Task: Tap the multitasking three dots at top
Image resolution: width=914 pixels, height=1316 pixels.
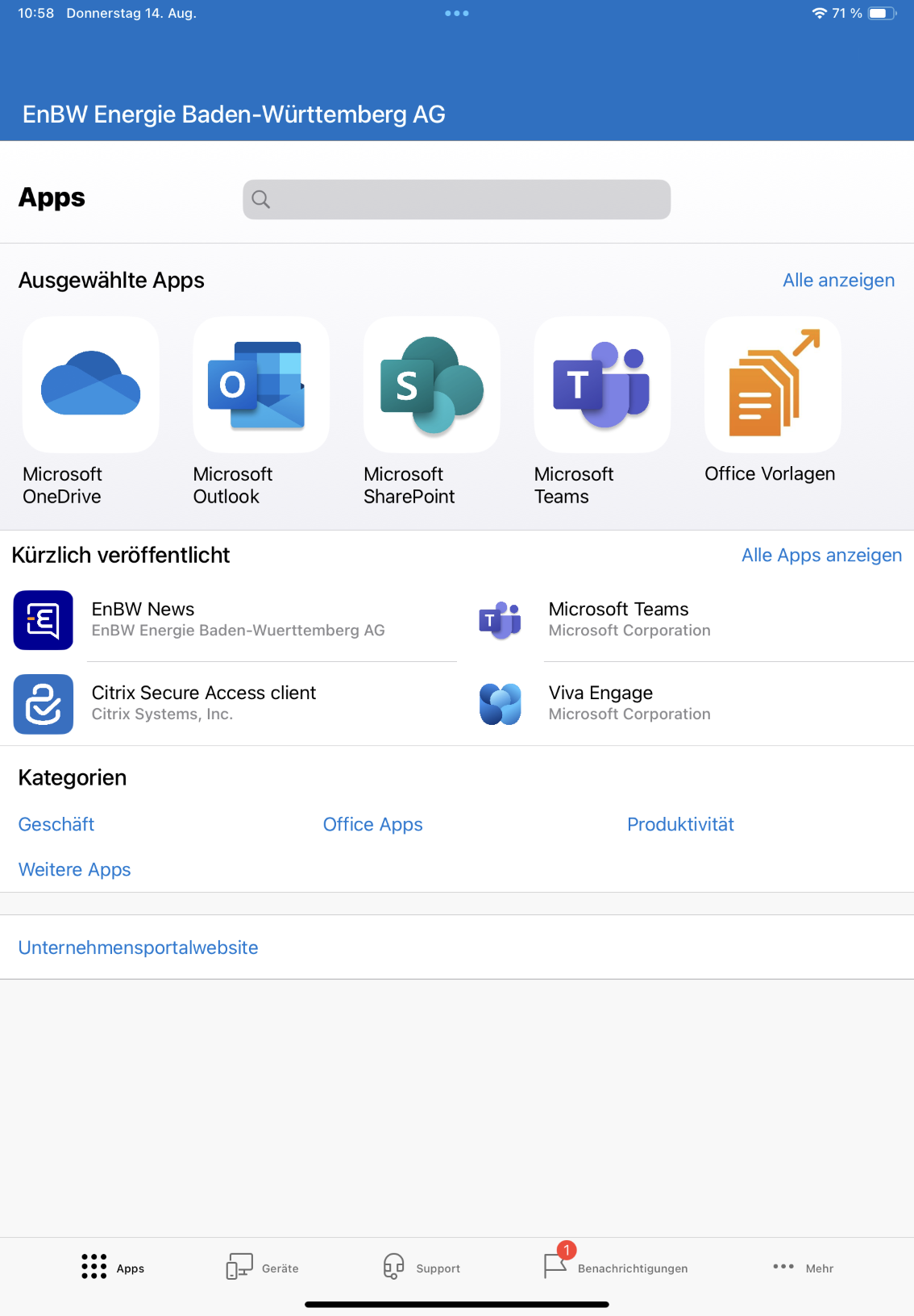Action: 457,13
